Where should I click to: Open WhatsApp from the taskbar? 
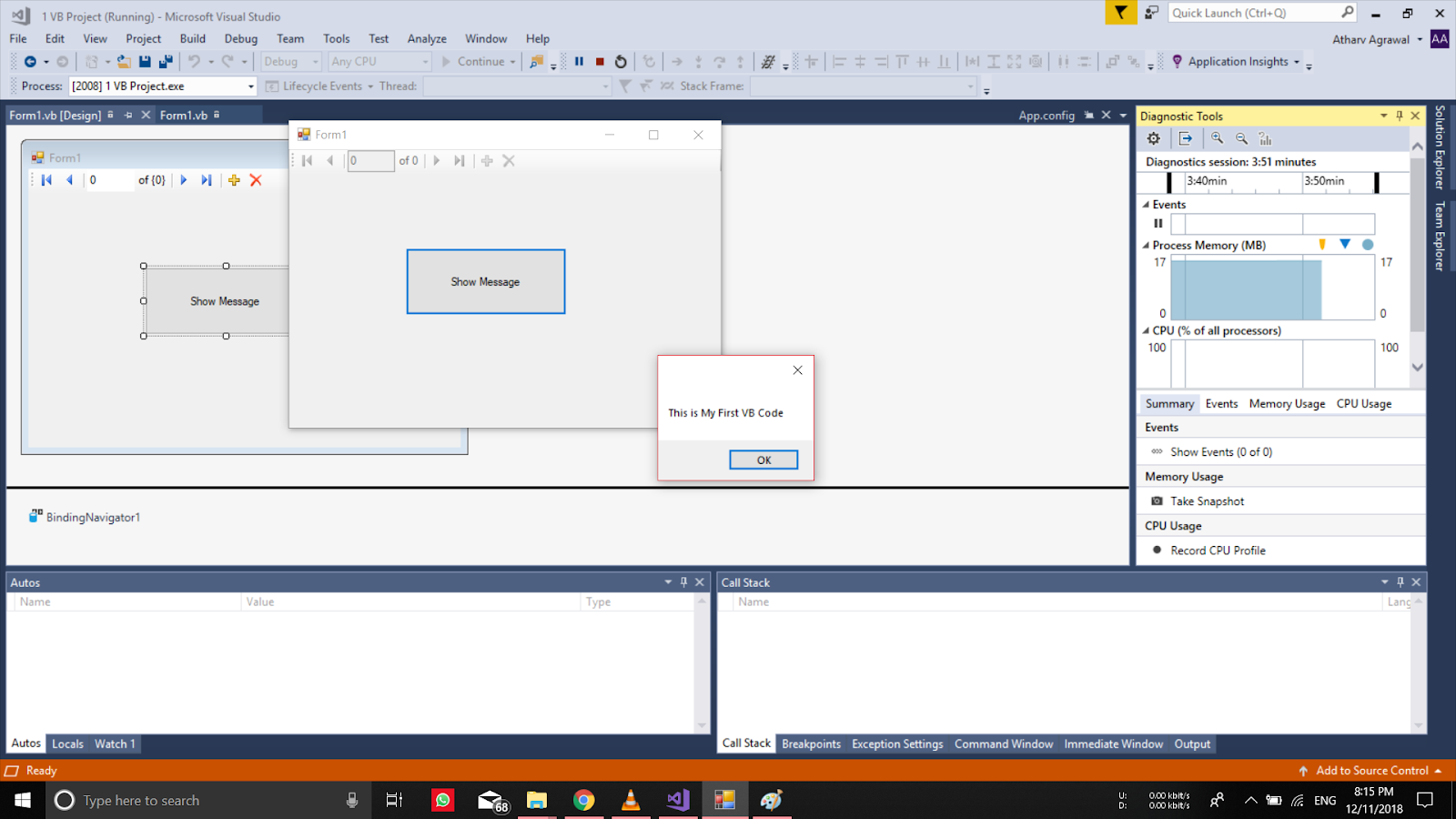(x=442, y=800)
